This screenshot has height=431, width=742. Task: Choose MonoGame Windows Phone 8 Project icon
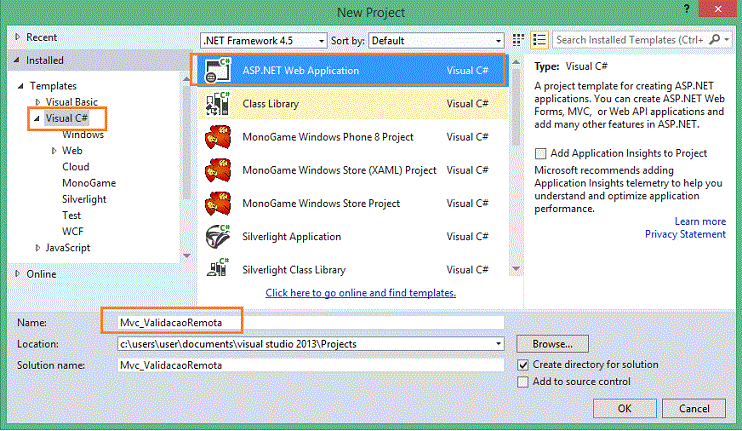pyautogui.click(x=218, y=137)
